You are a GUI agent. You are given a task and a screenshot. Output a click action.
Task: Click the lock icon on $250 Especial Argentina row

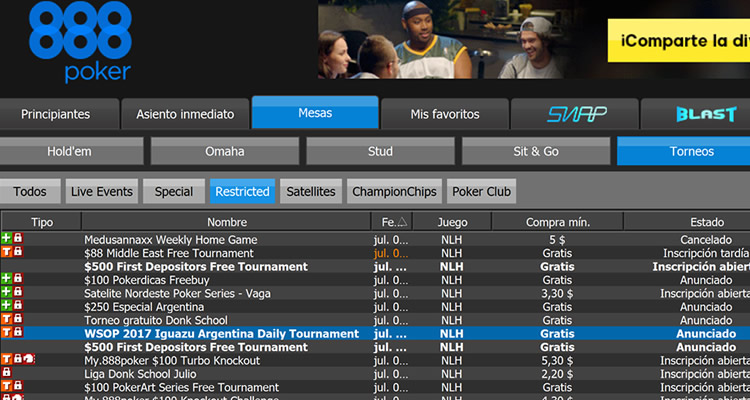(18, 305)
